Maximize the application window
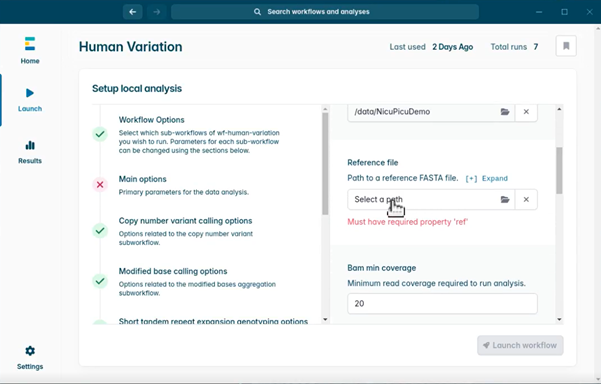This screenshot has width=601, height=384. (565, 12)
